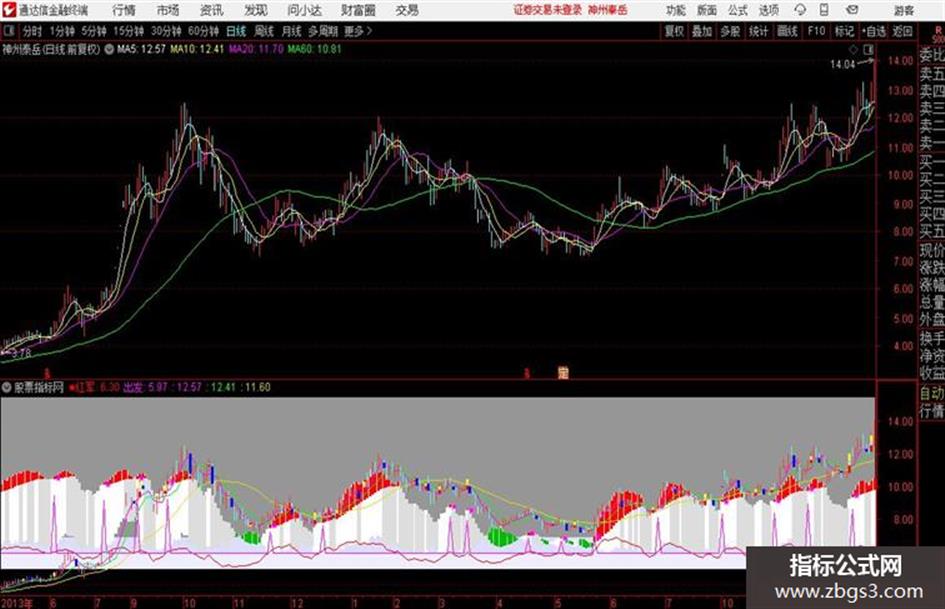Switch to 周线 weekly period
The height and width of the screenshot is (609, 945).
tap(264, 31)
